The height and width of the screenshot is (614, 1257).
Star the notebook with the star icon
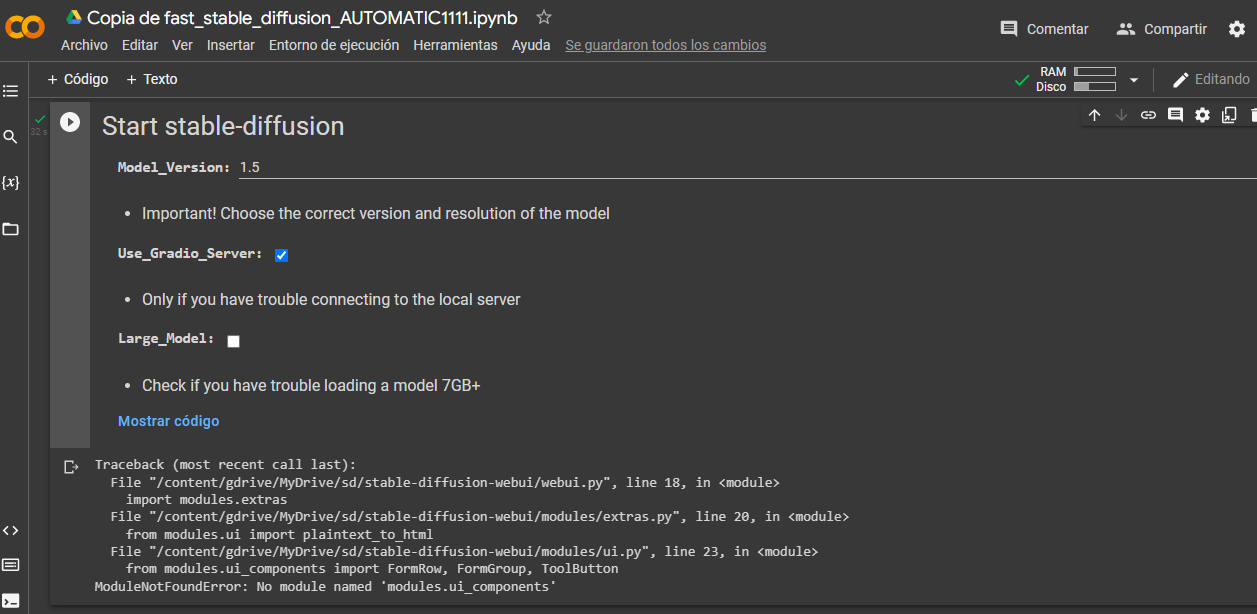(544, 17)
